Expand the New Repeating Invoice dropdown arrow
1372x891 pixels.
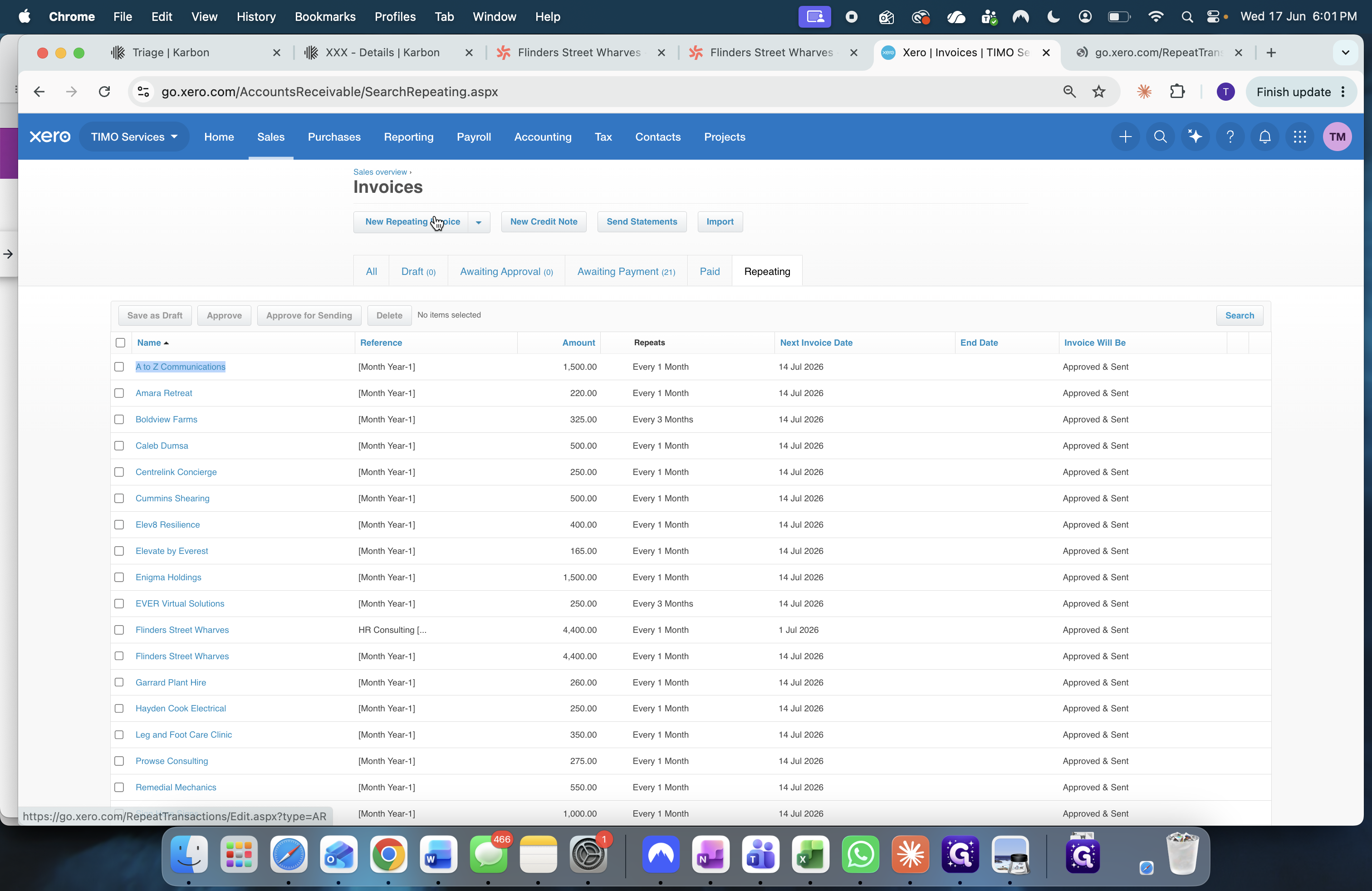(x=479, y=222)
